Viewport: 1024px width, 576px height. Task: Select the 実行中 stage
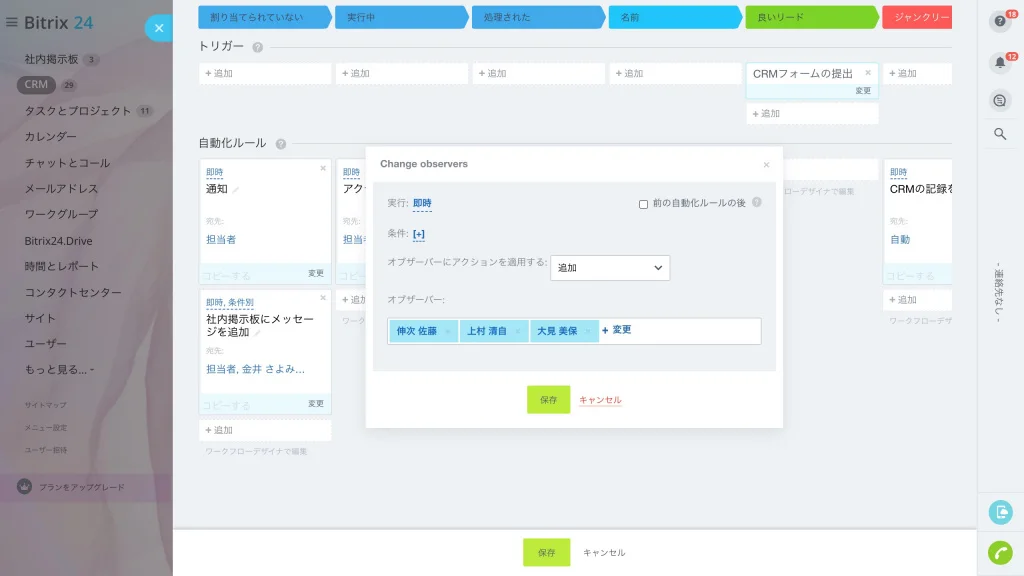(x=402, y=17)
